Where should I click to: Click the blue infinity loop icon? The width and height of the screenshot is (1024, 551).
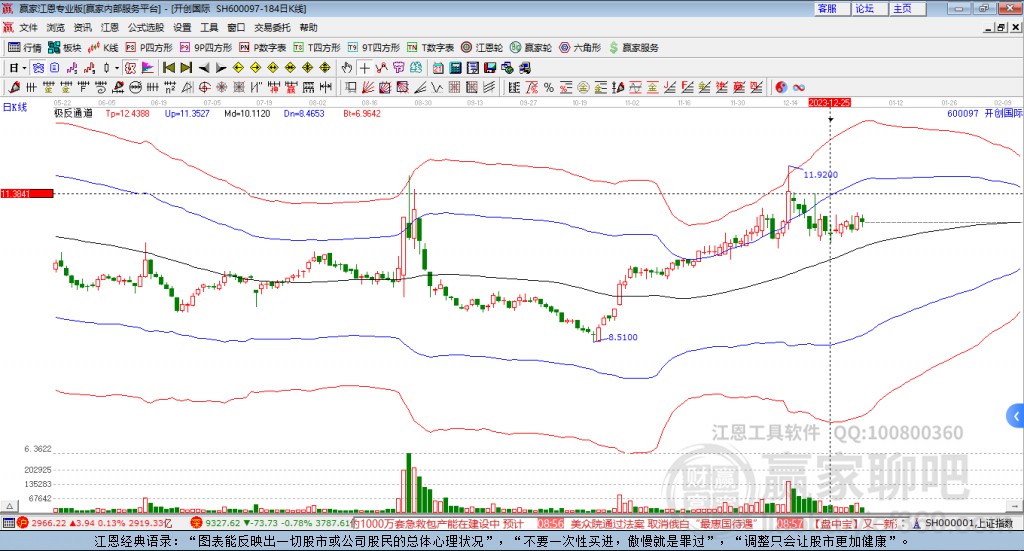799,87
